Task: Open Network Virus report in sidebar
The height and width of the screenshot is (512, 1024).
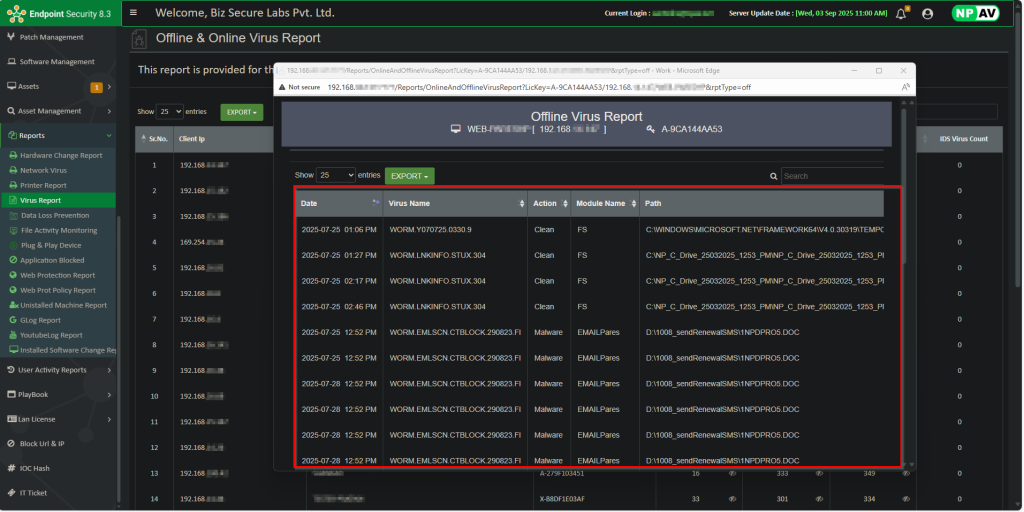Action: tap(43, 170)
